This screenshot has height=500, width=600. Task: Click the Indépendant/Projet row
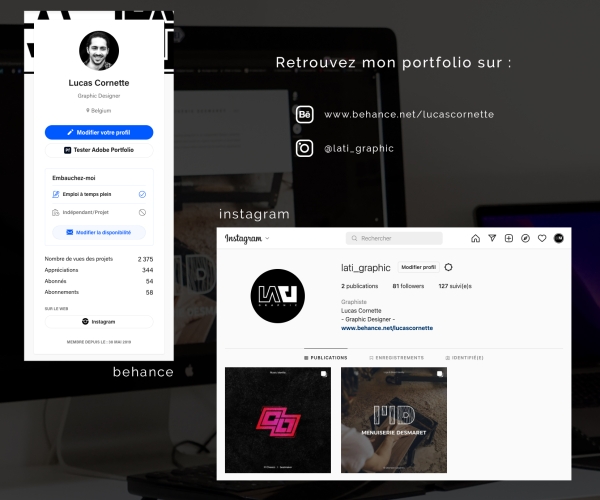(x=99, y=212)
